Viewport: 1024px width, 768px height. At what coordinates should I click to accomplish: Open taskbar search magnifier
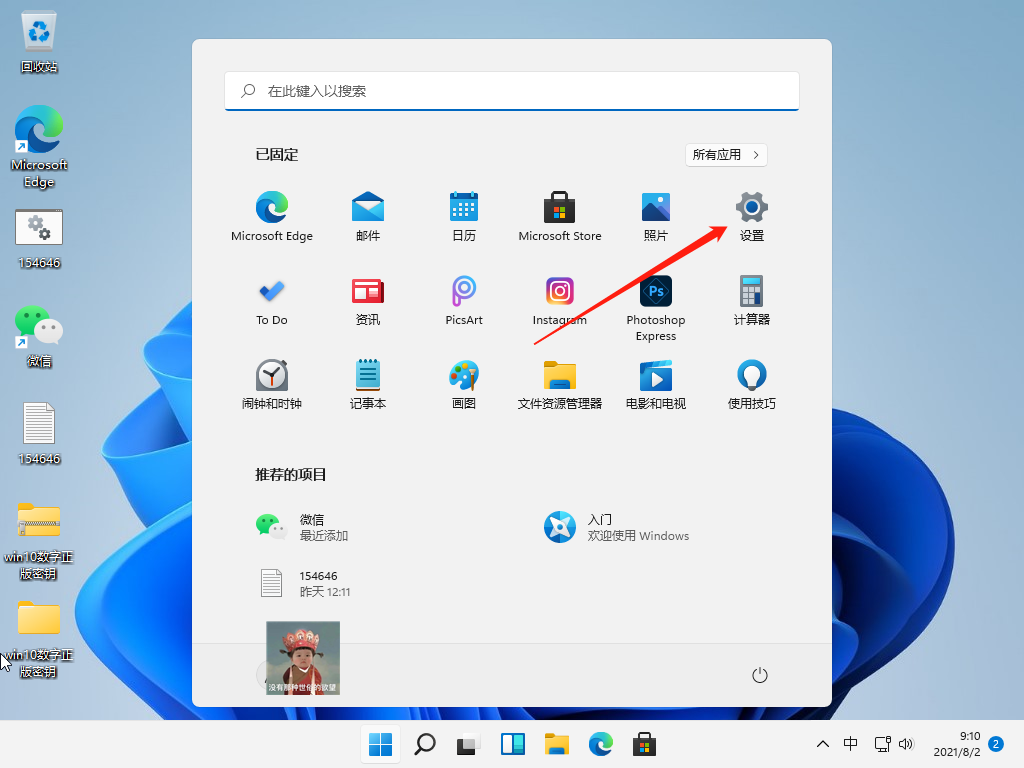tap(425, 744)
